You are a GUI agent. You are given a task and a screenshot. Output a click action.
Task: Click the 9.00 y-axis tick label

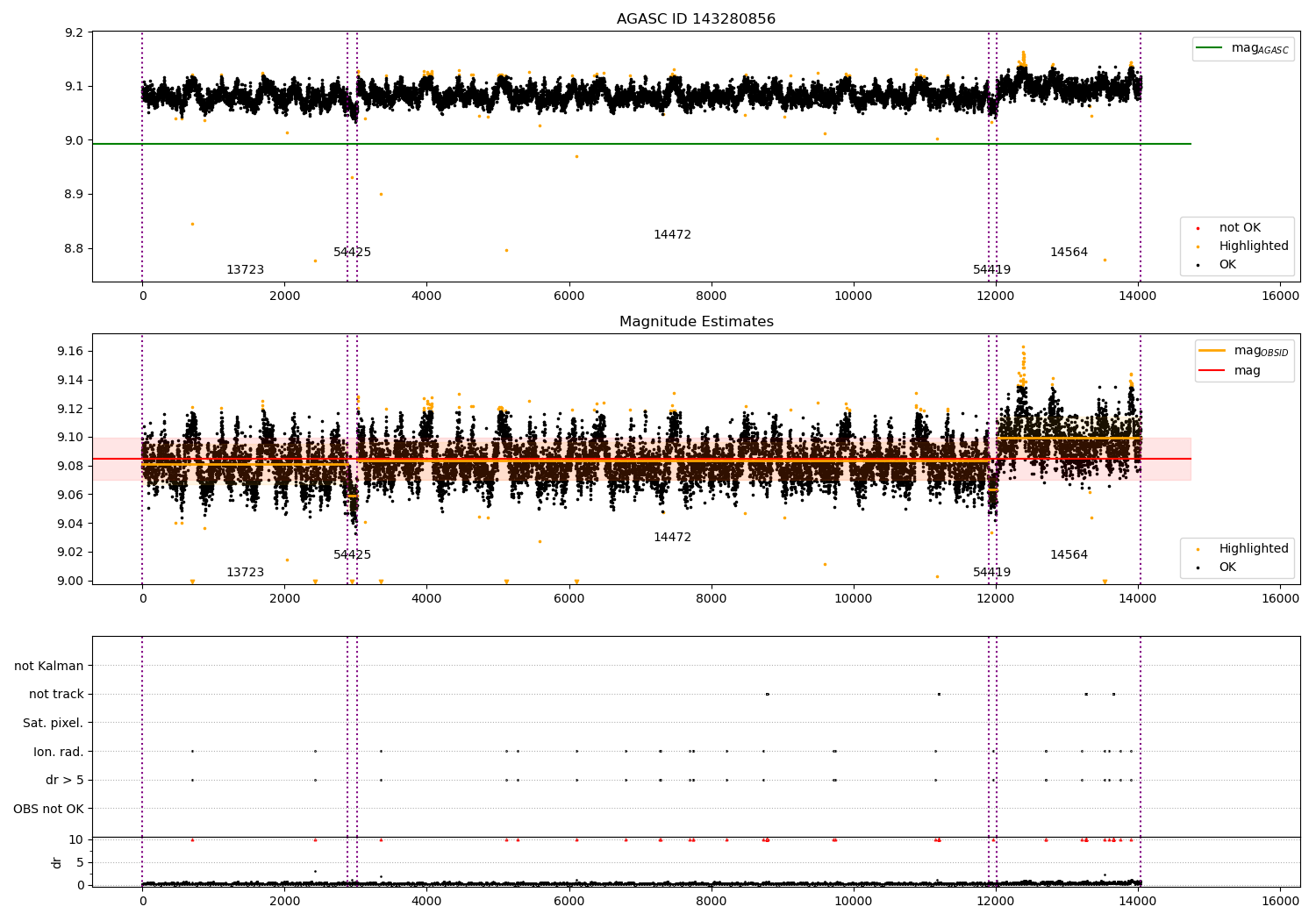(x=71, y=582)
